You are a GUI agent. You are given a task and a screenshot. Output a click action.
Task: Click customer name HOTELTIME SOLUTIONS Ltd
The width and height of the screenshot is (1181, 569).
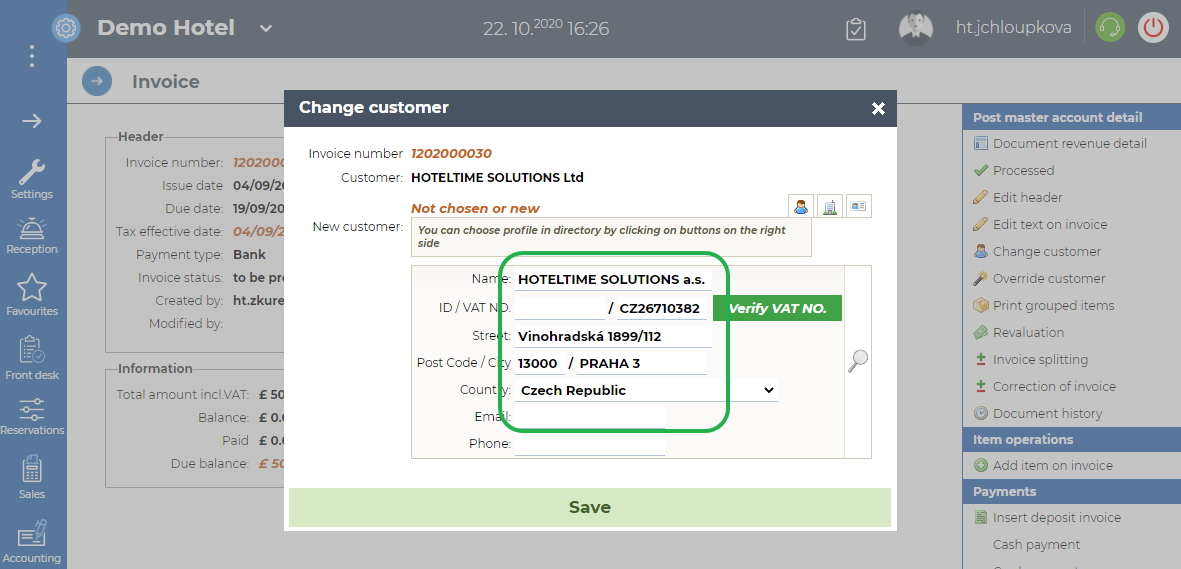(497, 178)
